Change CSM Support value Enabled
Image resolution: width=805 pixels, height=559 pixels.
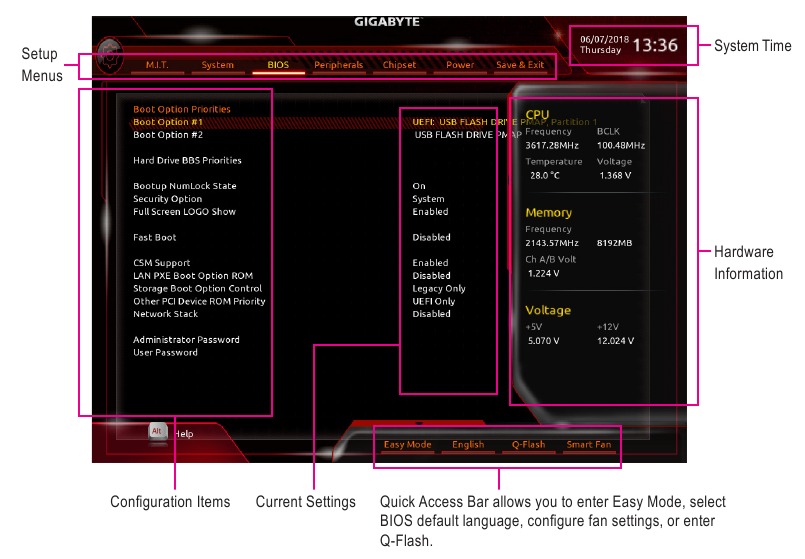[x=430, y=263]
